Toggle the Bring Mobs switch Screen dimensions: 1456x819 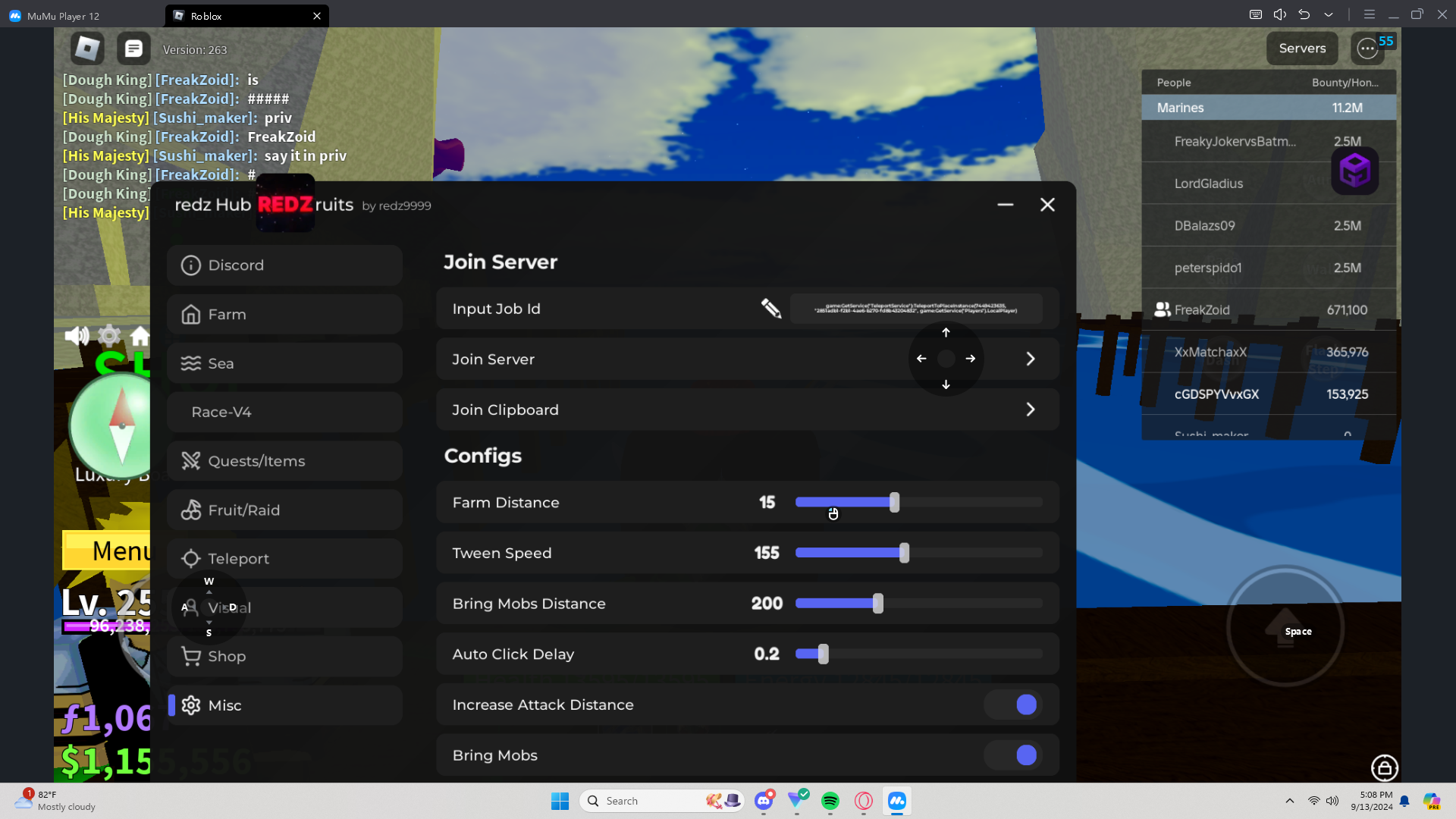(1014, 755)
